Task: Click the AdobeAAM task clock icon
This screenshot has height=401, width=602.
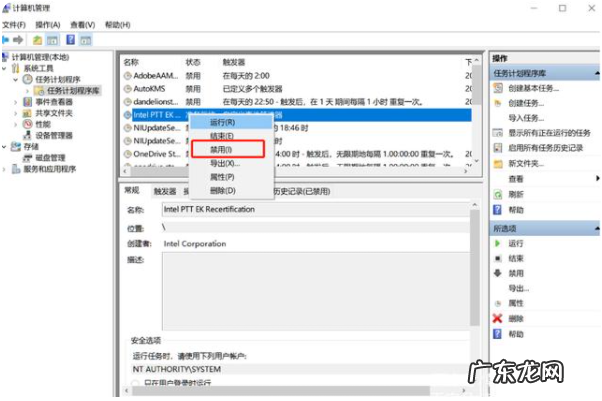Action: 127,76
